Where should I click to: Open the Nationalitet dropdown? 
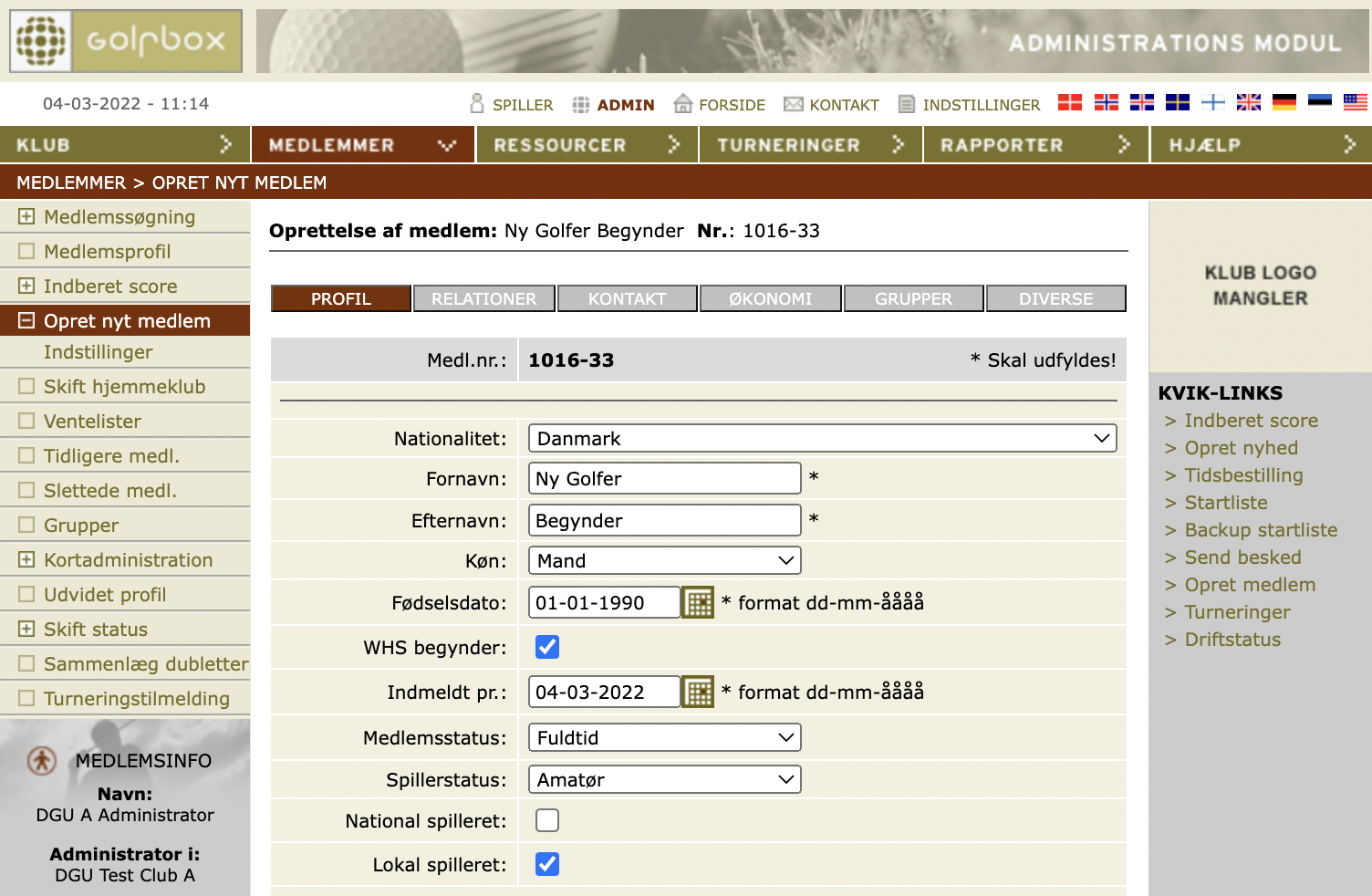pyautogui.click(x=822, y=439)
